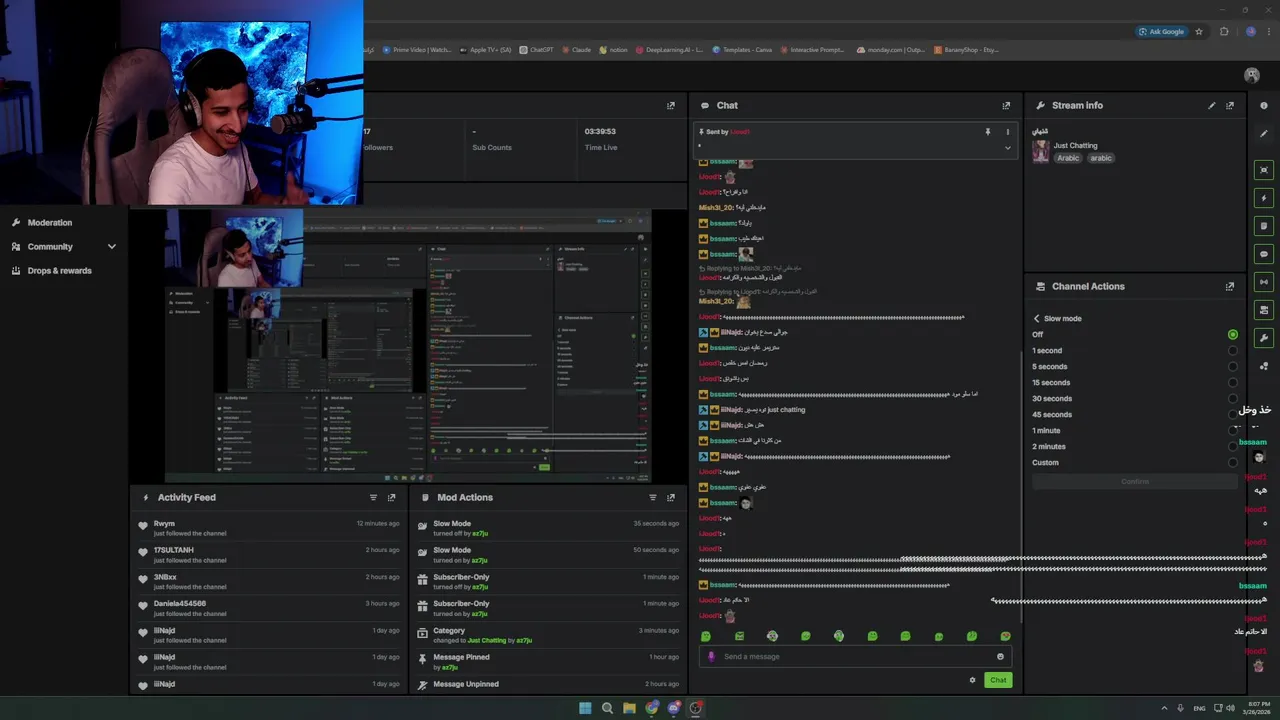This screenshot has width=1280, height=720.
Task: Show hidden system tray icons
Action: pos(1164,708)
